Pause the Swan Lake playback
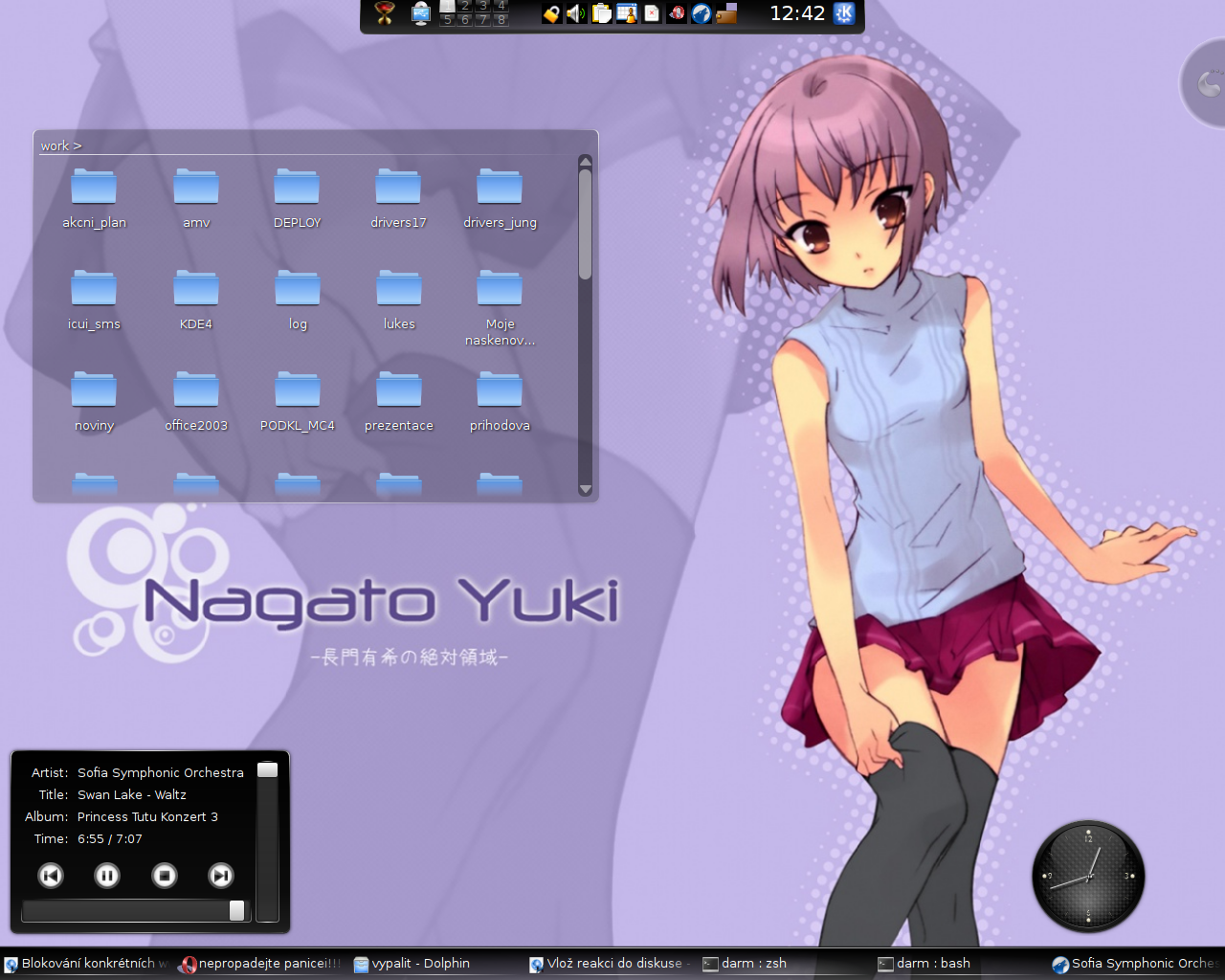Screen dimensions: 1225x980 [x=107, y=875]
